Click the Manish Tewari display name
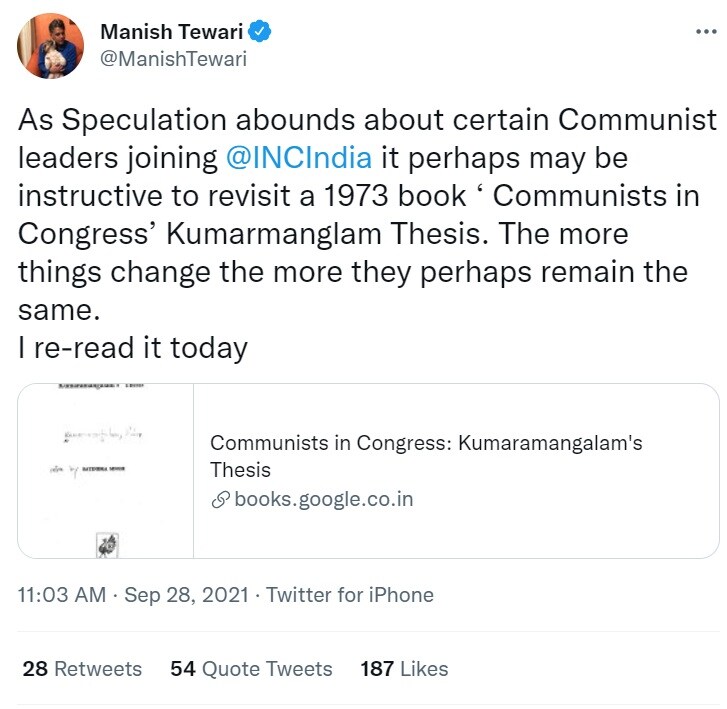The height and width of the screenshot is (709, 727). tap(172, 32)
